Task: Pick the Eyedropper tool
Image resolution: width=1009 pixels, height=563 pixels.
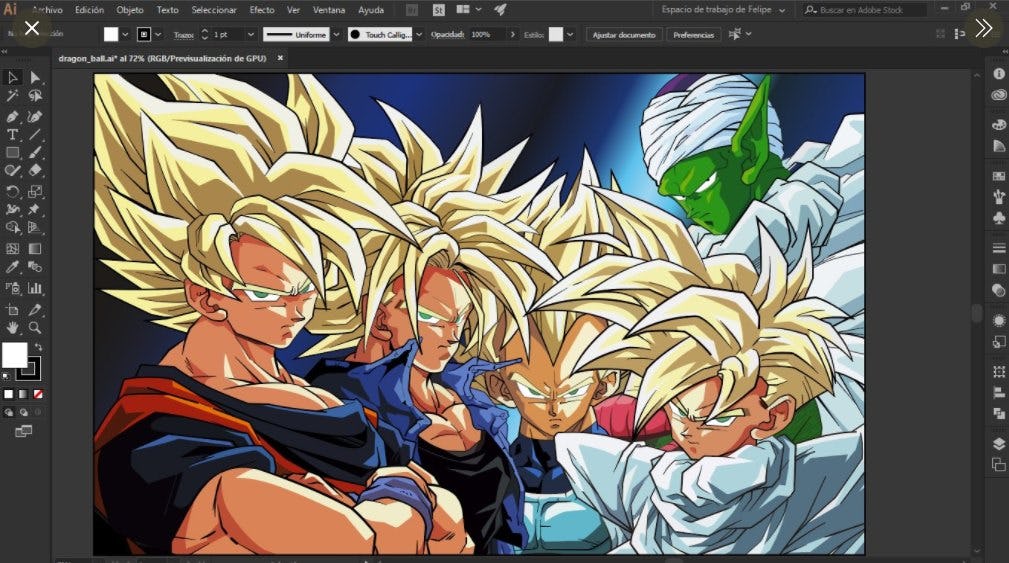Action: tap(12, 267)
